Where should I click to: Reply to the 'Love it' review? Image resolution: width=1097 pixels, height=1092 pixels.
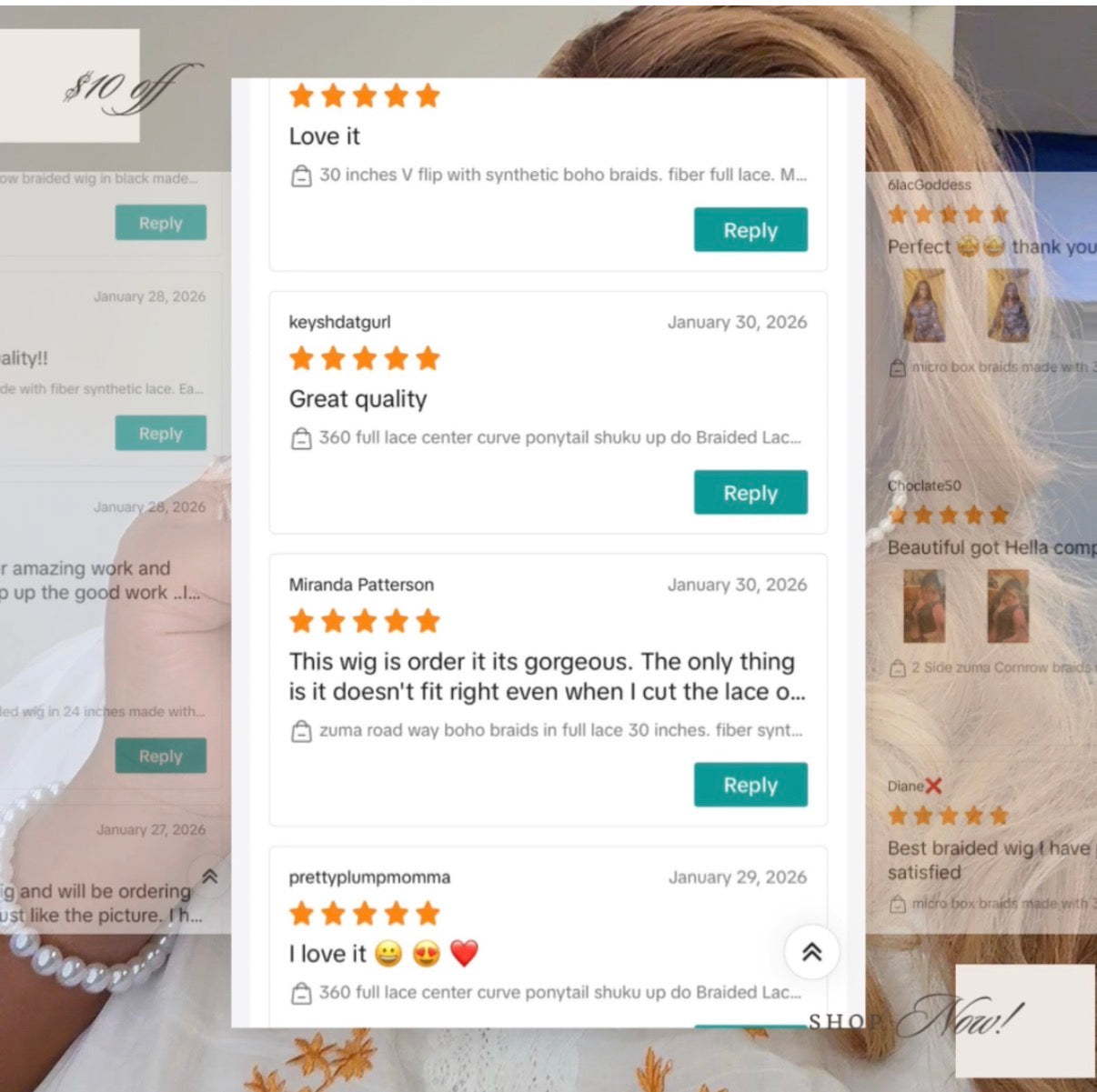(x=750, y=230)
